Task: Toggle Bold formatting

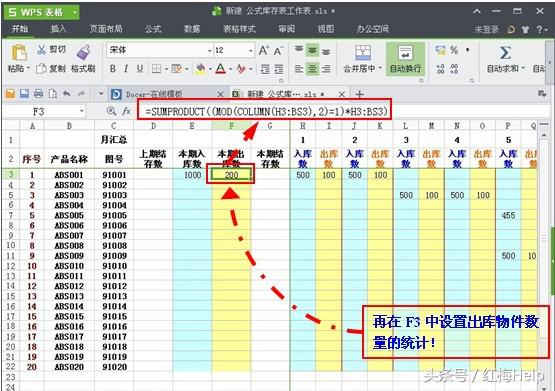Action: [113, 69]
